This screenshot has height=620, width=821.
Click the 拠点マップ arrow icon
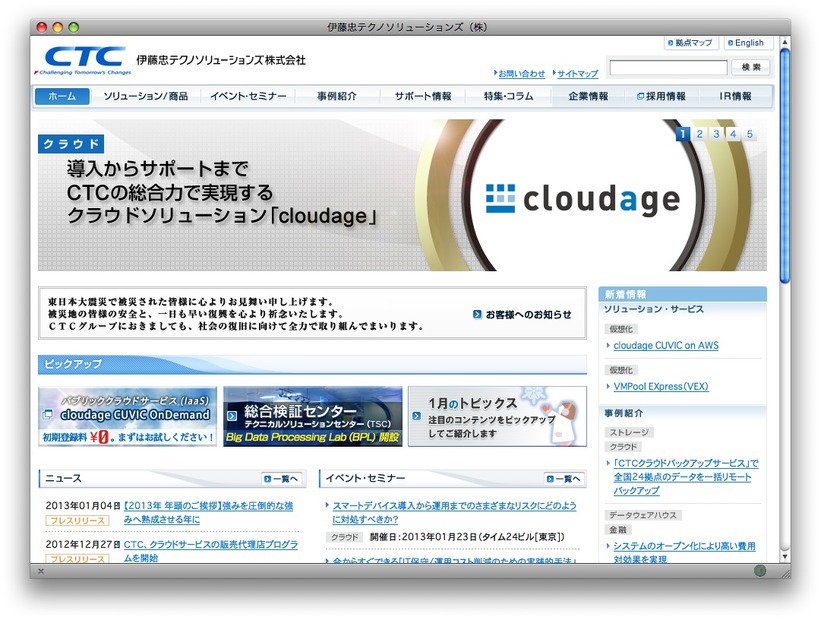coord(670,43)
